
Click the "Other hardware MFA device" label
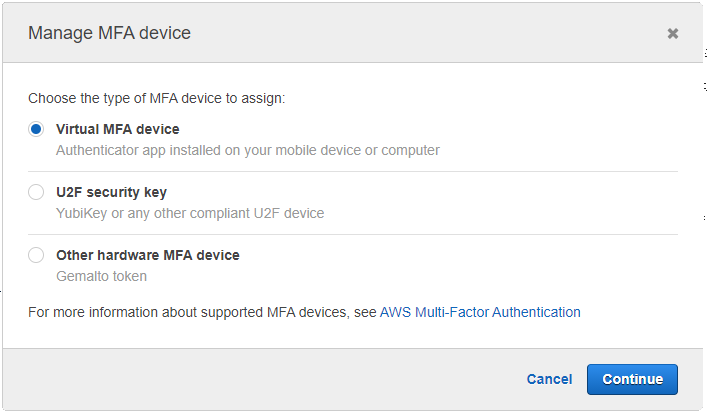[148, 255]
